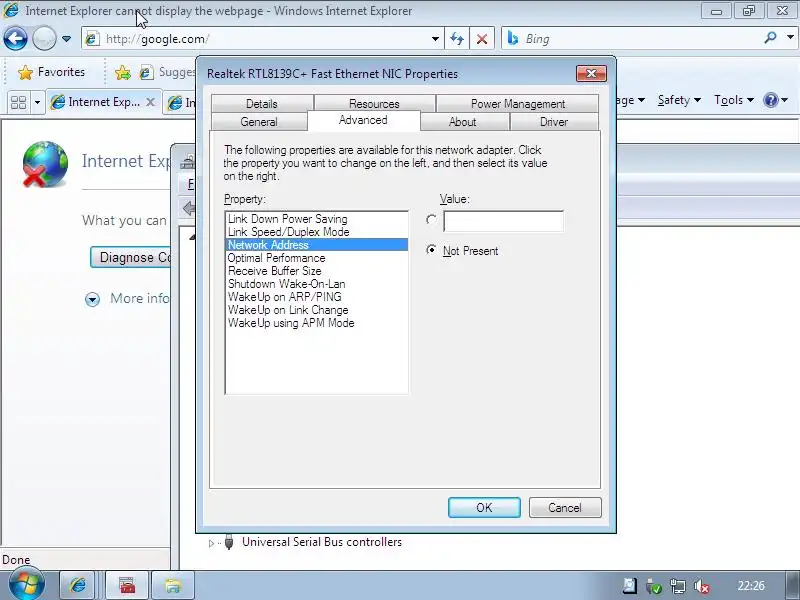Switch to the Internet Exp... browser tab
Viewport: 800px width, 600px height.
coord(104,103)
